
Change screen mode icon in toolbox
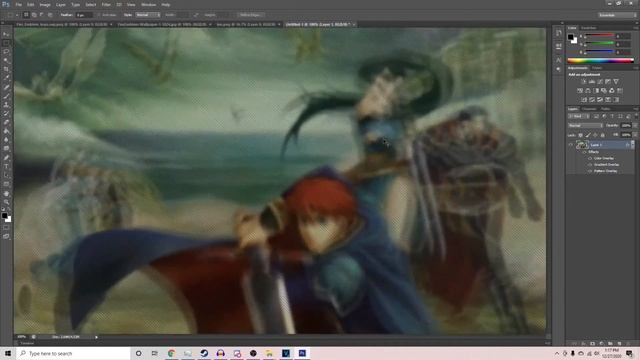click(x=6, y=236)
